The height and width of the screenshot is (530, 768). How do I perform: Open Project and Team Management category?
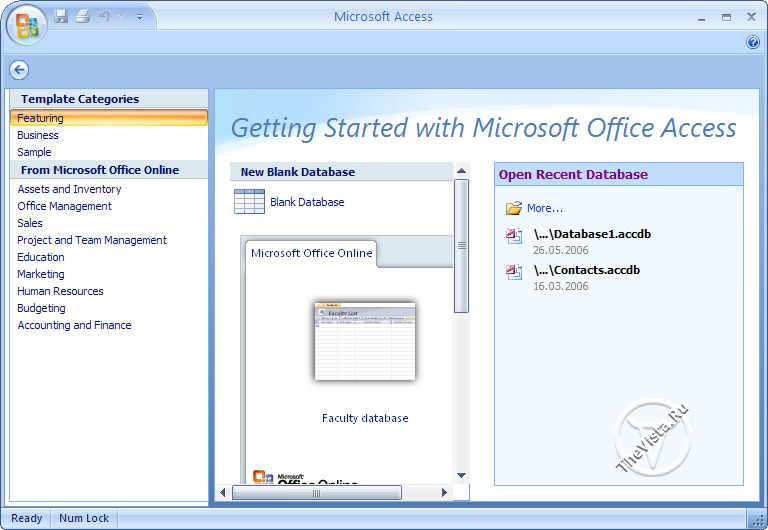[92, 240]
